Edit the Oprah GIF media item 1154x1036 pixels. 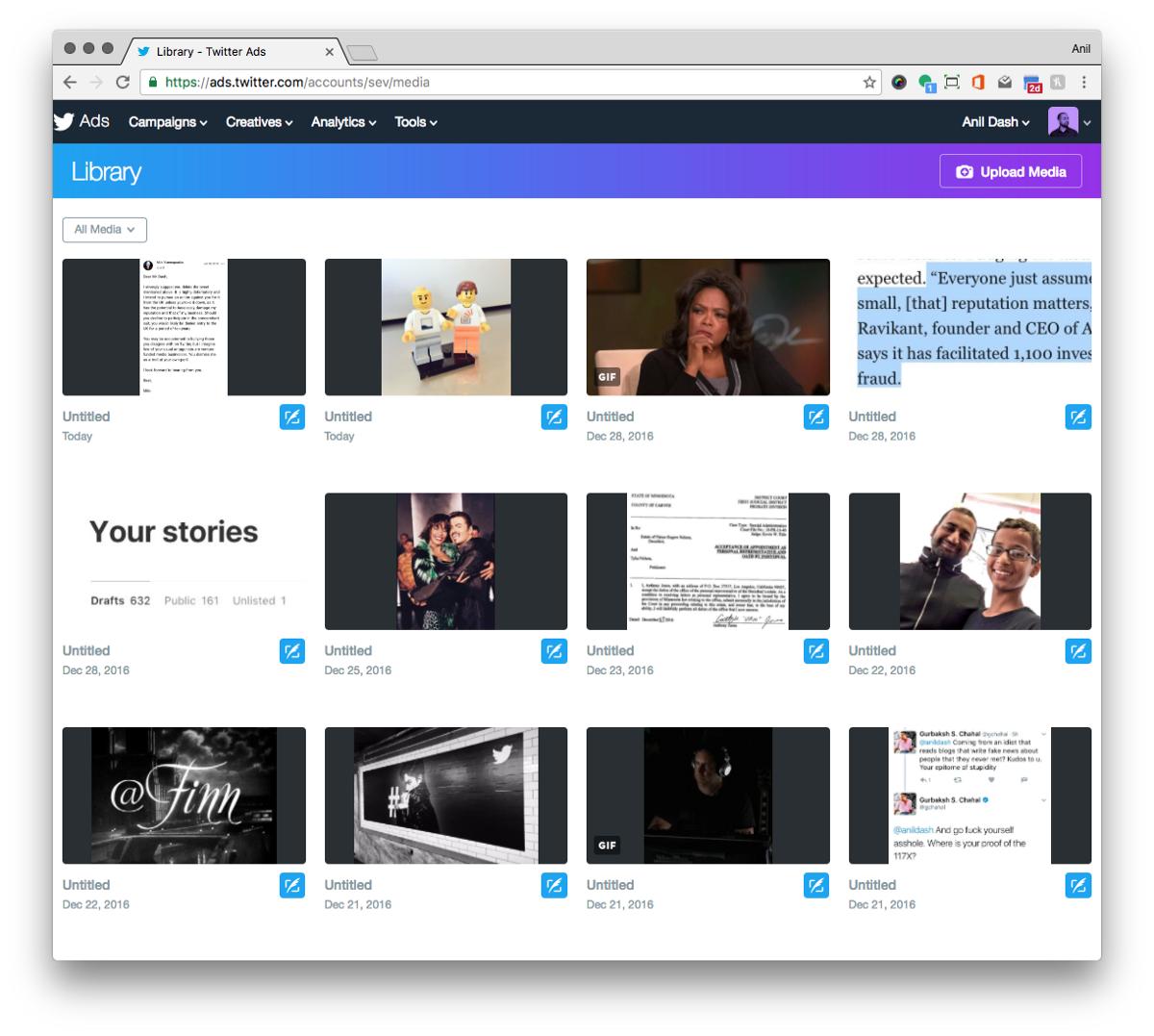point(815,417)
